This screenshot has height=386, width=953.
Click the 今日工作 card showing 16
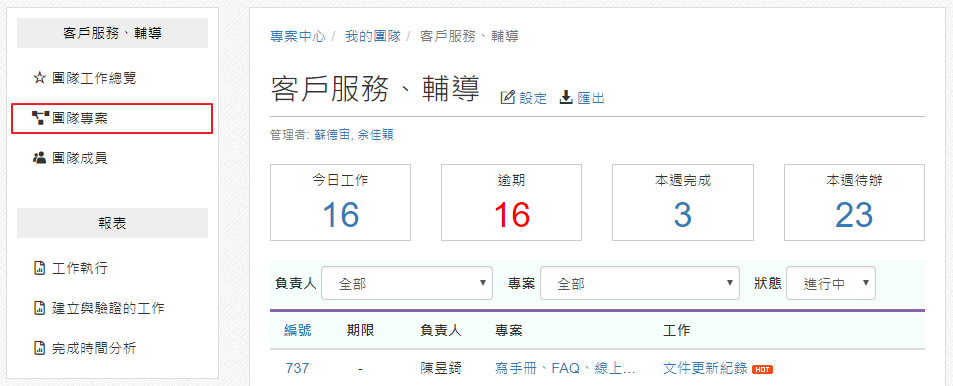(340, 202)
